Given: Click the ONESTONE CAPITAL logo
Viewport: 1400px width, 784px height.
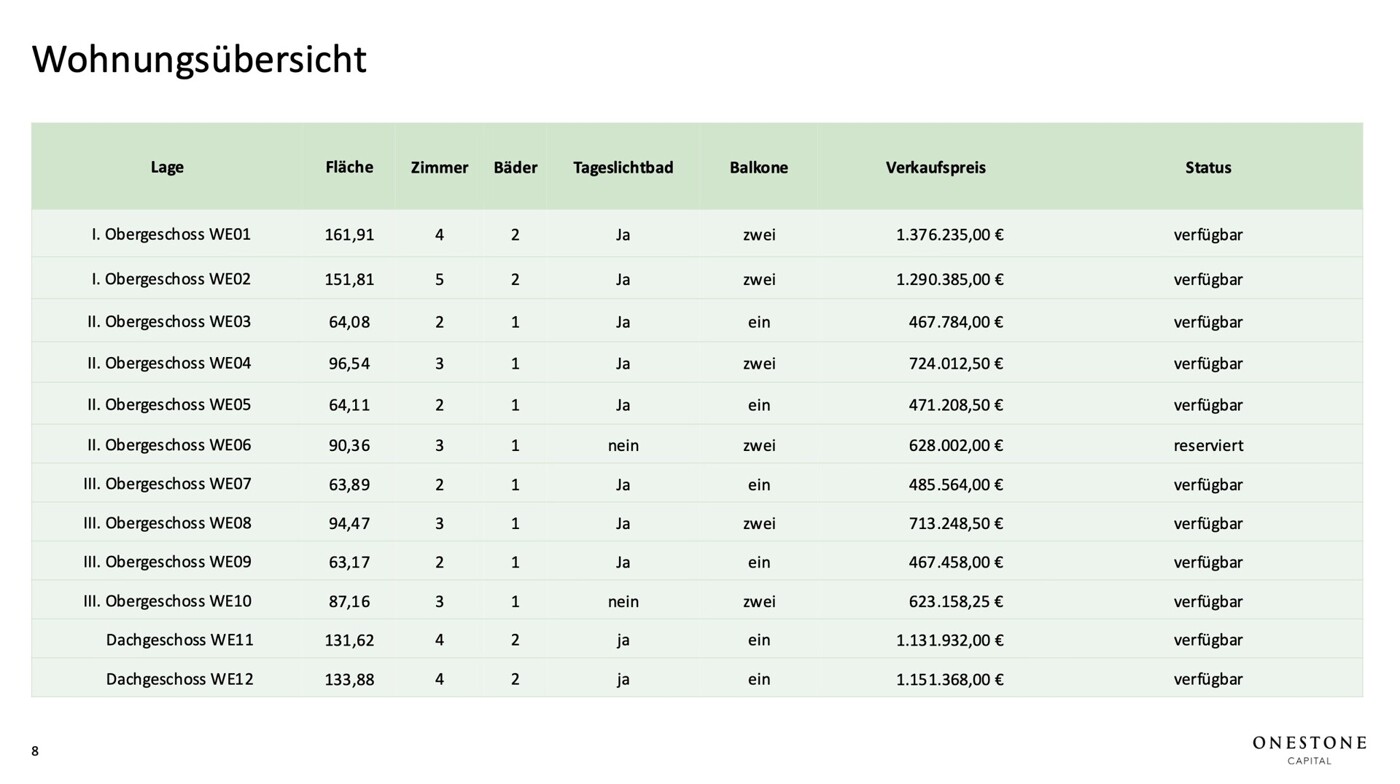Looking at the screenshot, I should 1309,750.
